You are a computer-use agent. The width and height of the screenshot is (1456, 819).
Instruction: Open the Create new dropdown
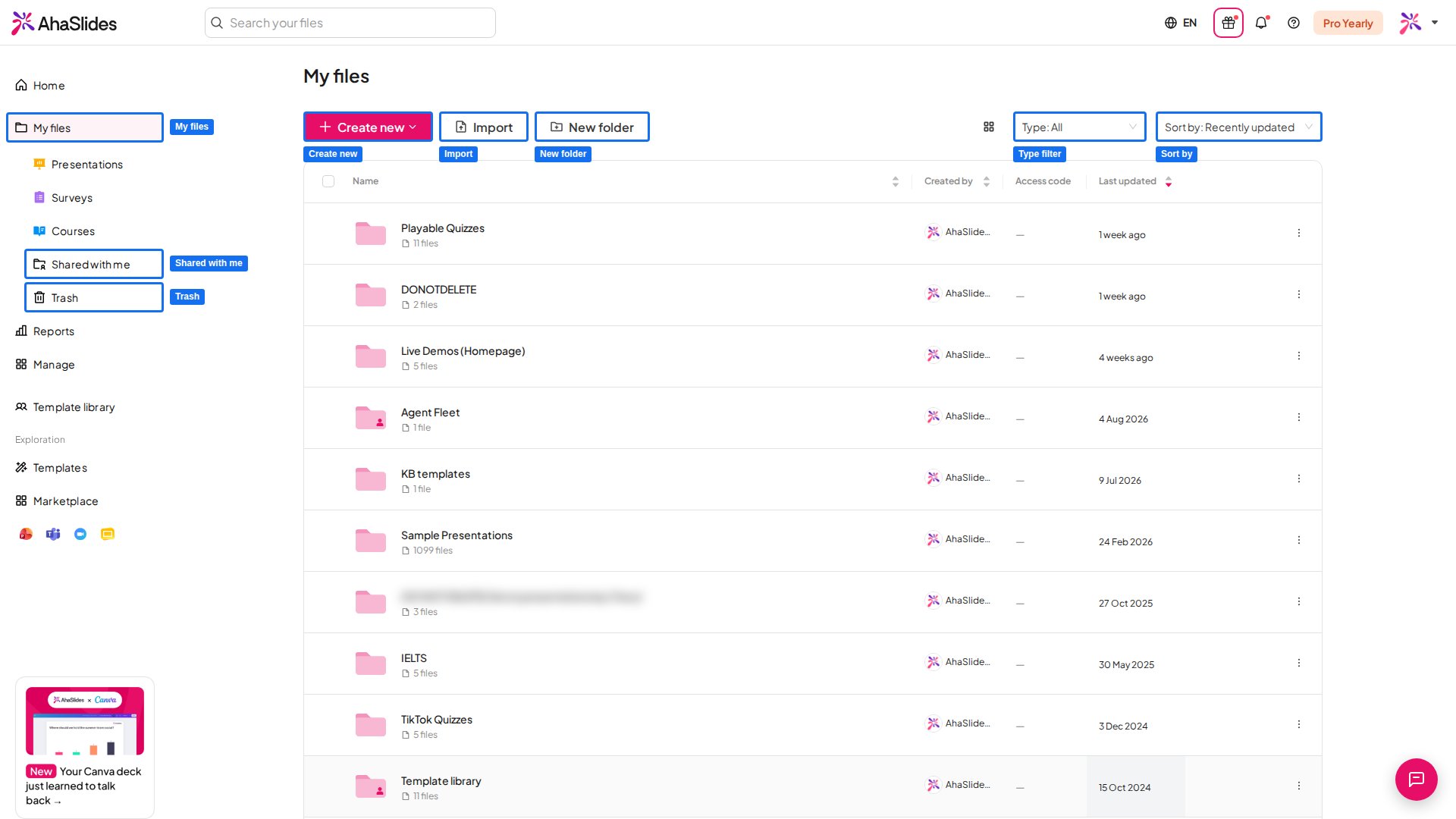368,127
